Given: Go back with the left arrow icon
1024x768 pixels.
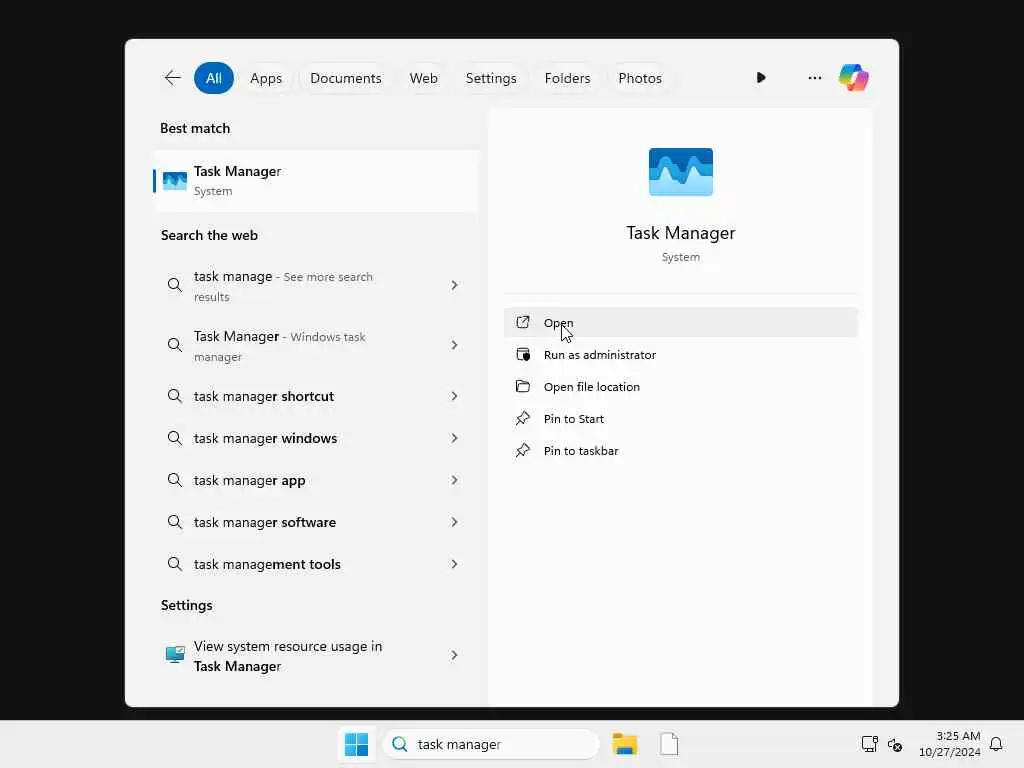Looking at the screenshot, I should tap(172, 78).
